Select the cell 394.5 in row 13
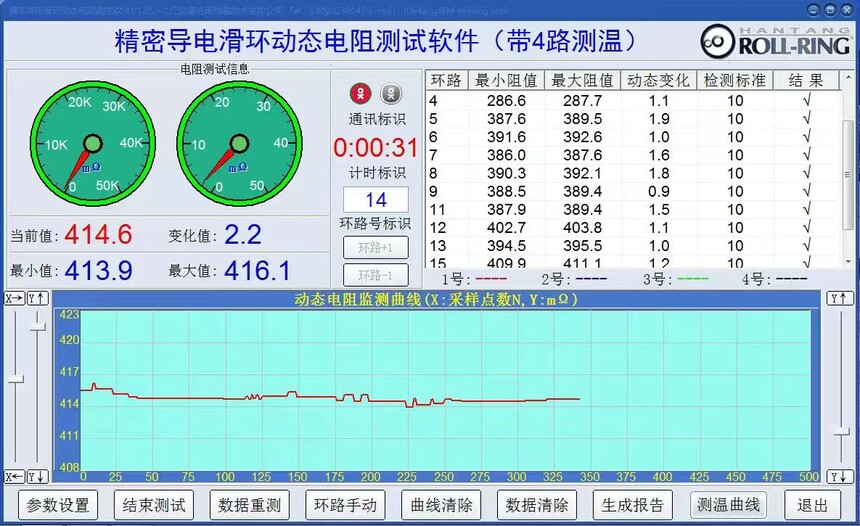This screenshot has width=860, height=526. tap(506, 246)
